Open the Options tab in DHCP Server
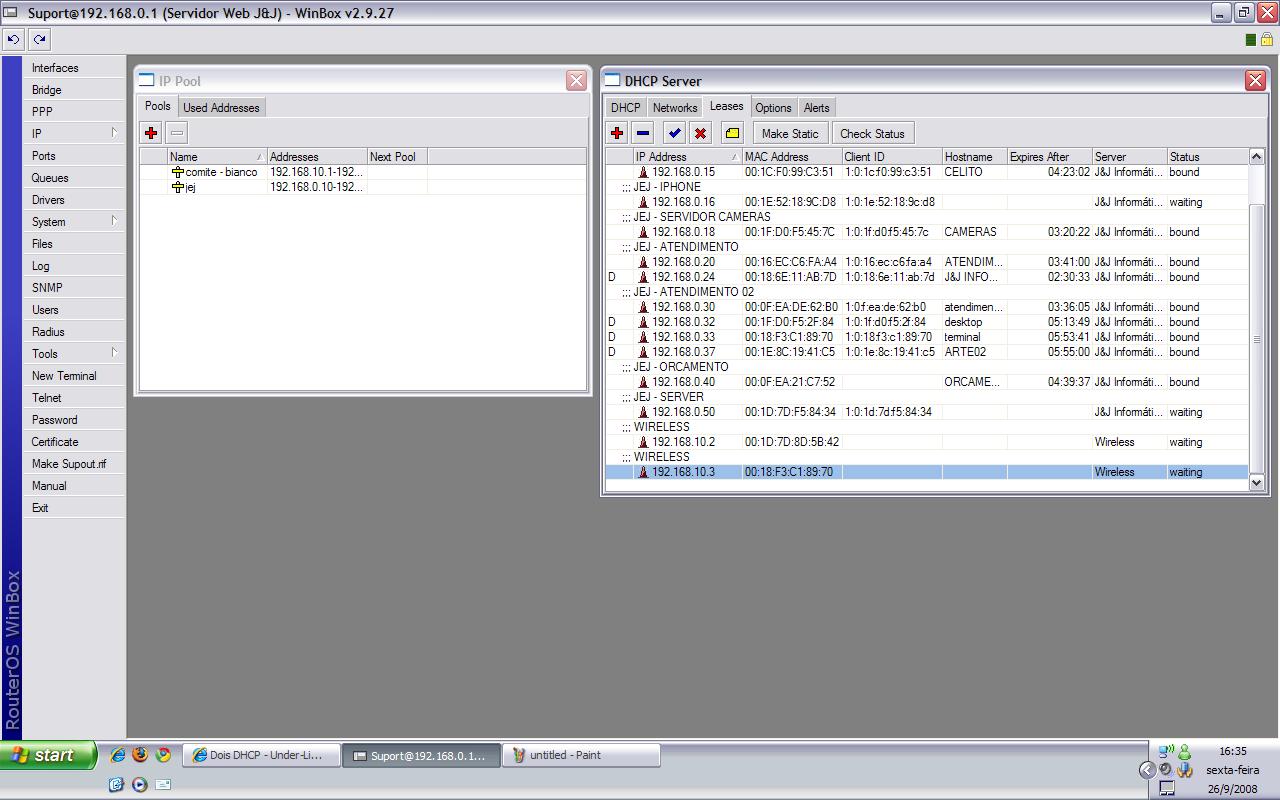The width and height of the screenshot is (1280, 800). 773,108
